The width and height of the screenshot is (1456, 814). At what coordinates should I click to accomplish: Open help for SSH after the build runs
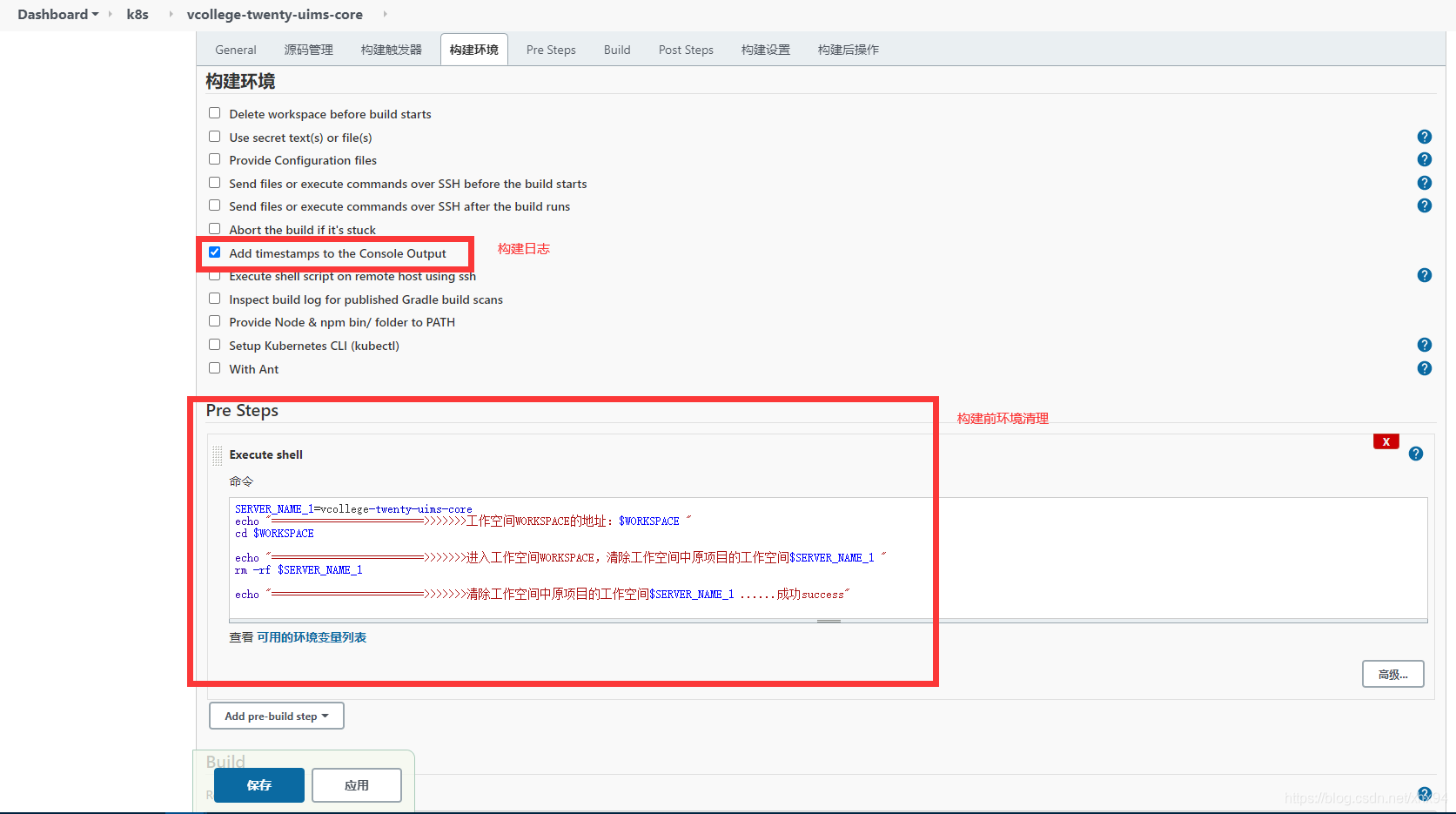pos(1424,205)
